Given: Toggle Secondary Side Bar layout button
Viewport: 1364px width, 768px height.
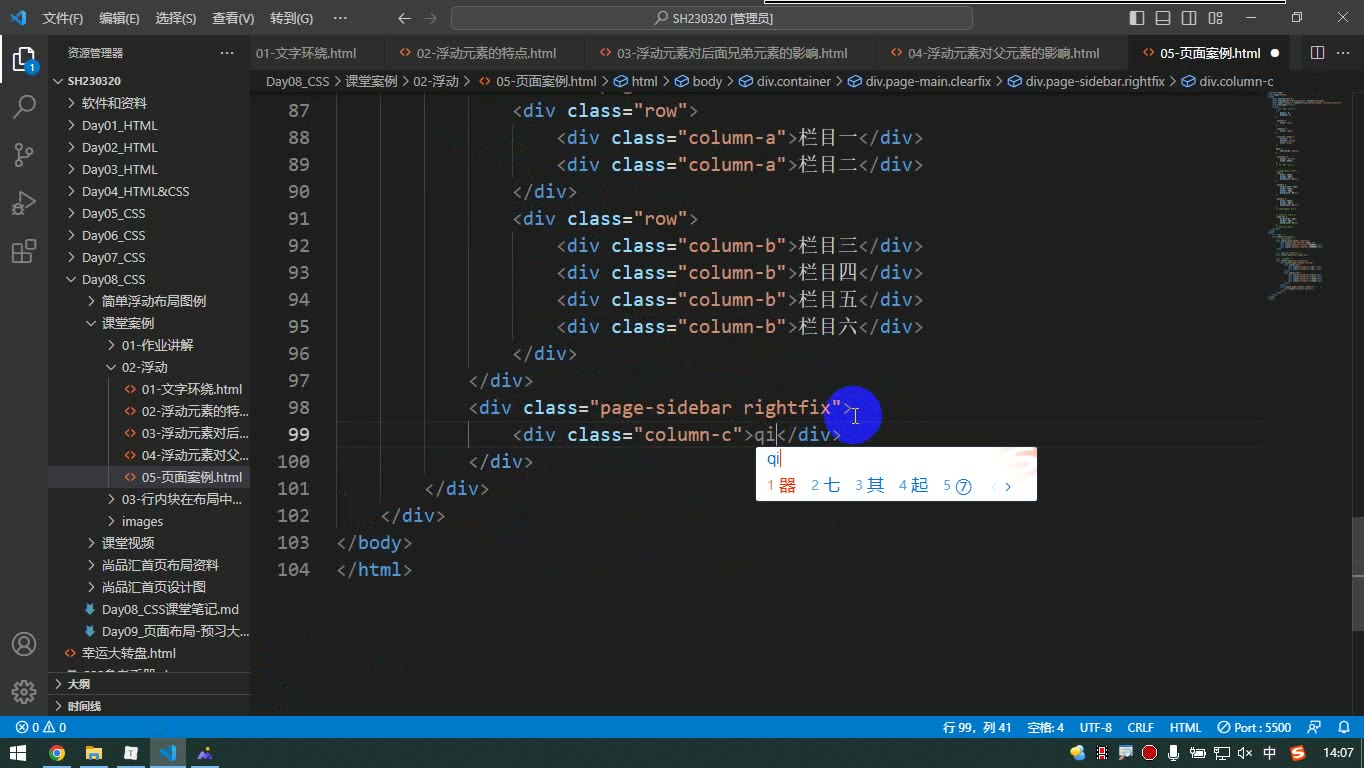Looking at the screenshot, I should point(1189,18).
